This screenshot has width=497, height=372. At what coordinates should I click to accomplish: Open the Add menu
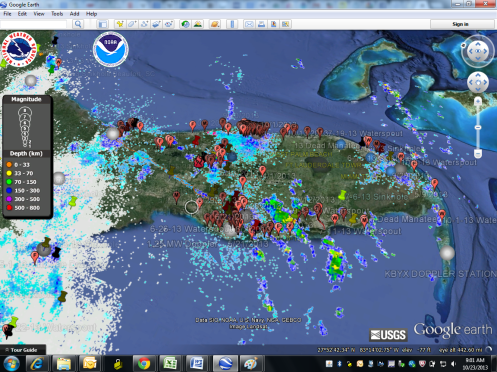[74, 14]
